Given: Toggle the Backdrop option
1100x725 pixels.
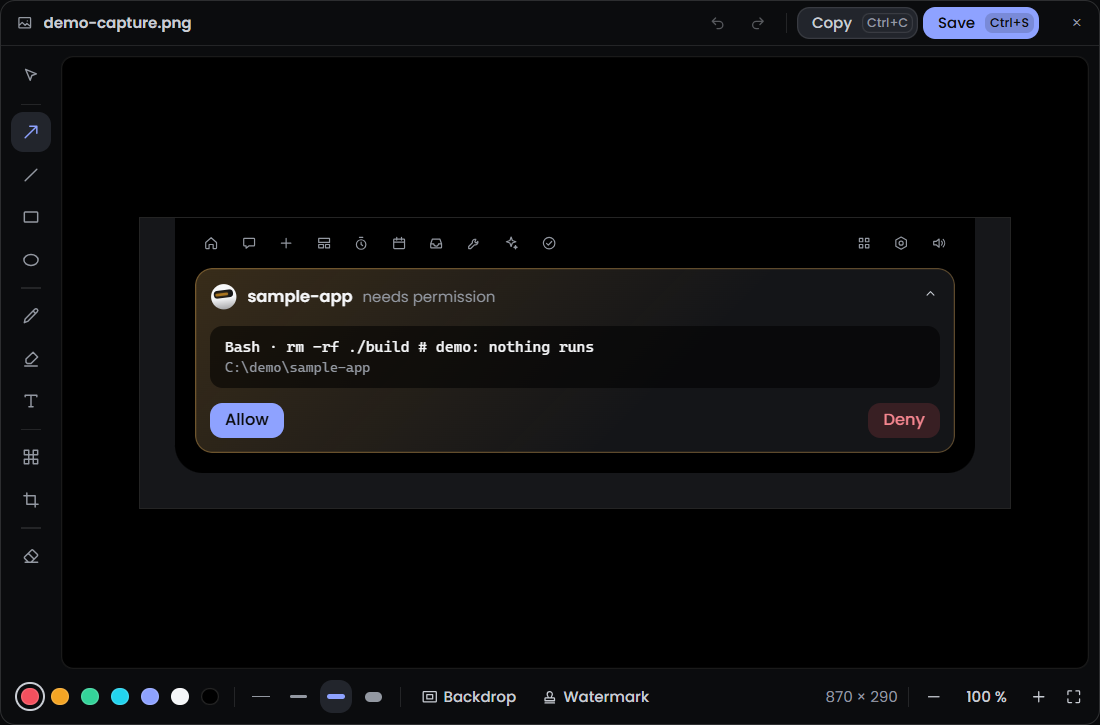Looking at the screenshot, I should (469, 697).
